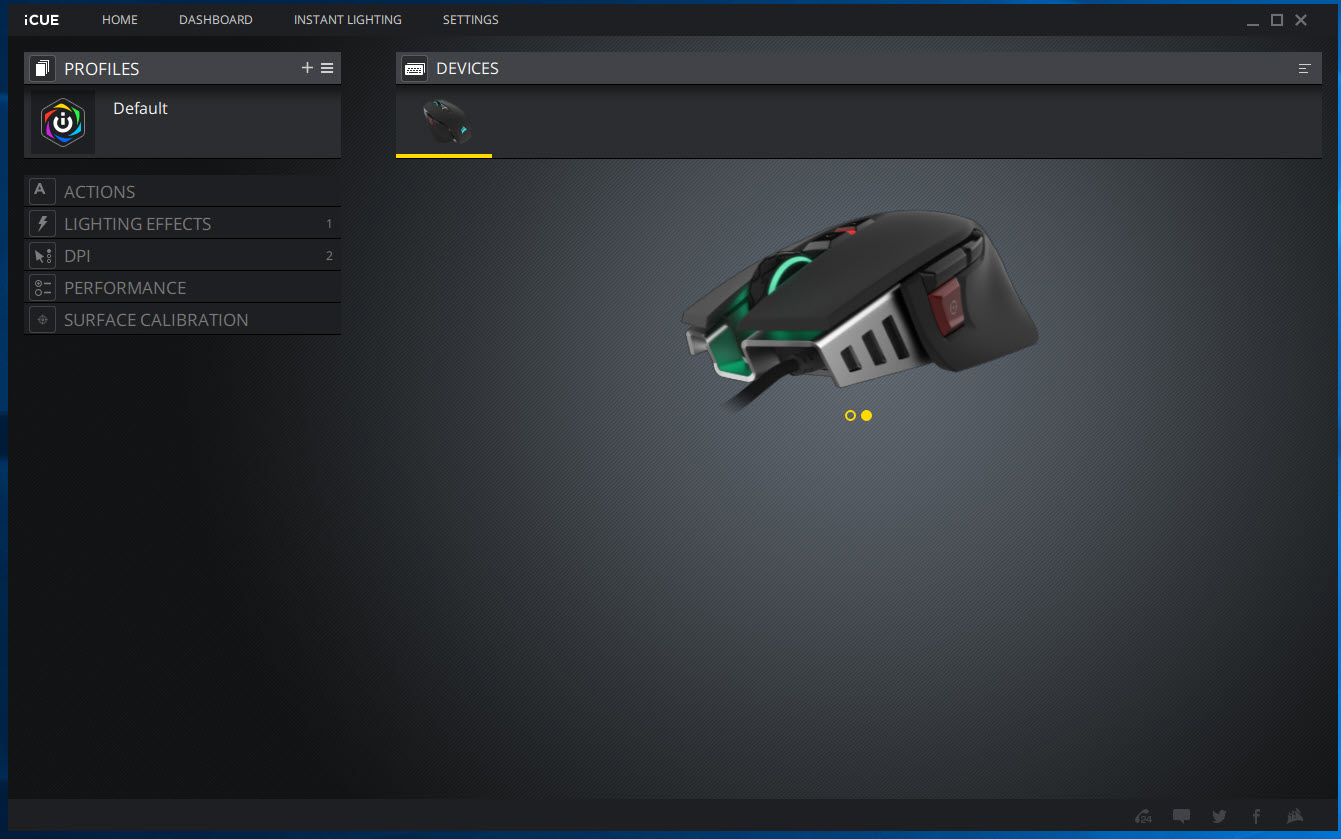Select the Default profile name
Viewport: 1341px width, 839px height.
[x=140, y=108]
